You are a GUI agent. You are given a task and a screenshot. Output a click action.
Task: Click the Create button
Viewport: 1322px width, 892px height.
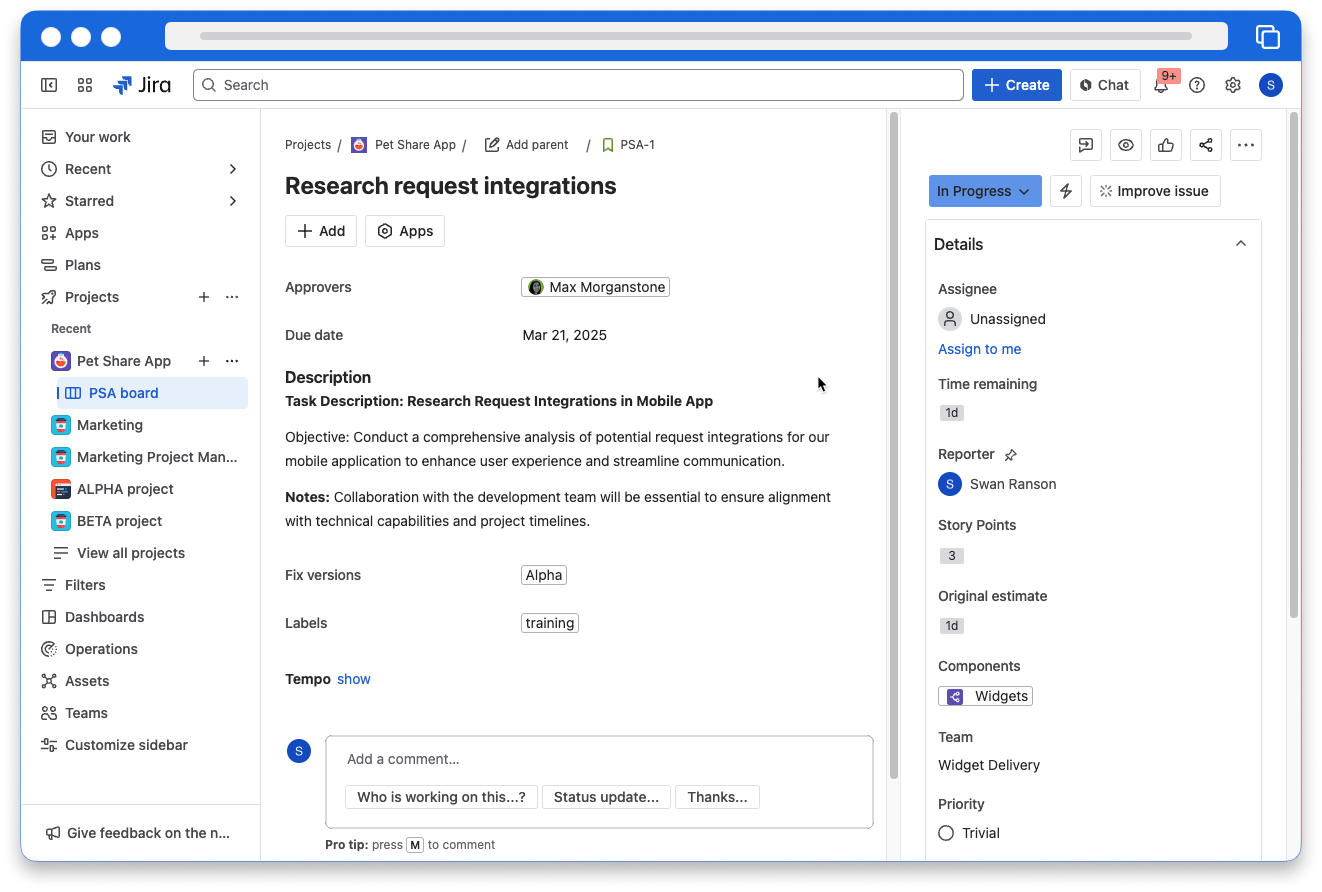click(x=1017, y=85)
